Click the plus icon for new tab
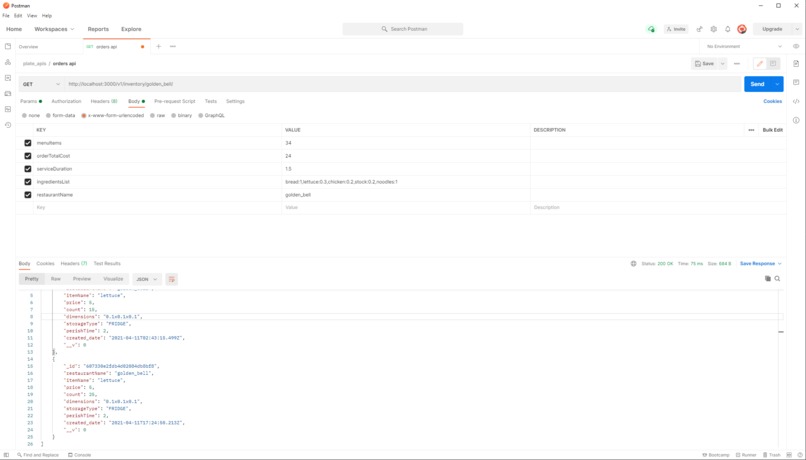Image resolution: width=806 pixels, height=460 pixels. 158,46
